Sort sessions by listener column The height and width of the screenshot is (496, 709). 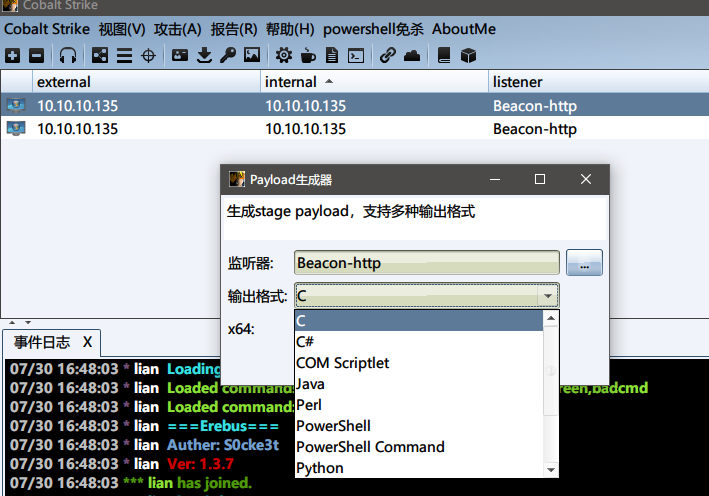pyautogui.click(x=599, y=82)
